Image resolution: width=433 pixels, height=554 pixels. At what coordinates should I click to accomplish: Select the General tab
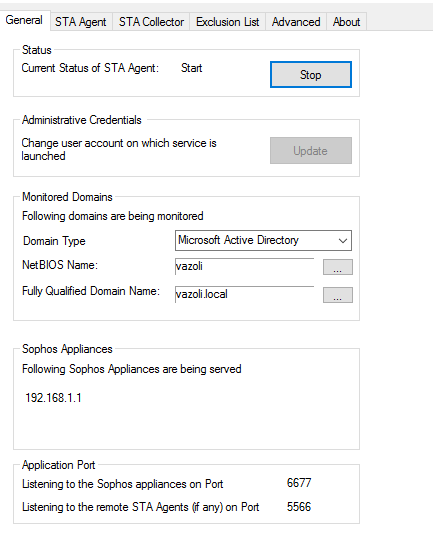pos(24,20)
